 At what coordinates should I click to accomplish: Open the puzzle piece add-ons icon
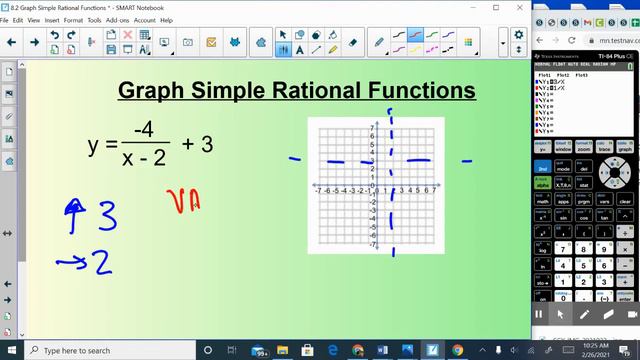click(261, 42)
